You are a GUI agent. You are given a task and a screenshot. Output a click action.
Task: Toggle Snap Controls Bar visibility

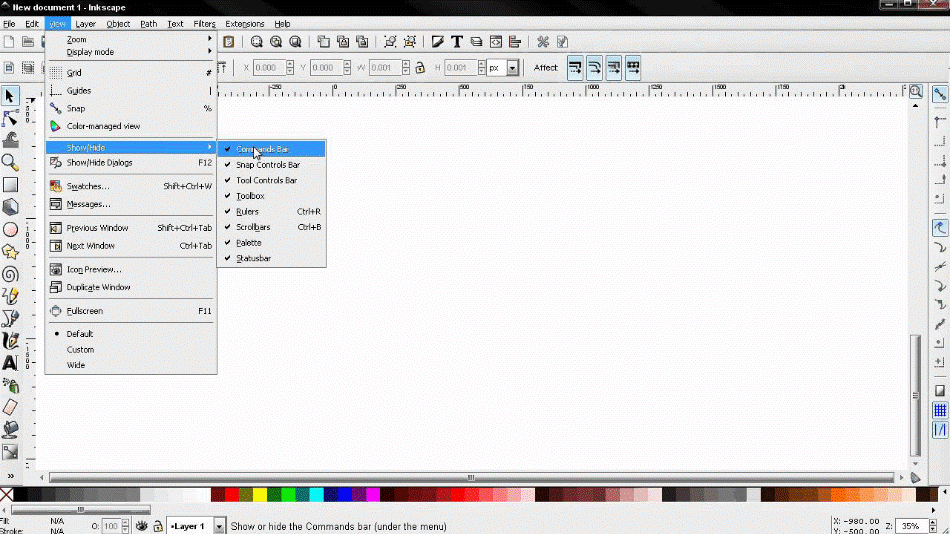tap(271, 164)
